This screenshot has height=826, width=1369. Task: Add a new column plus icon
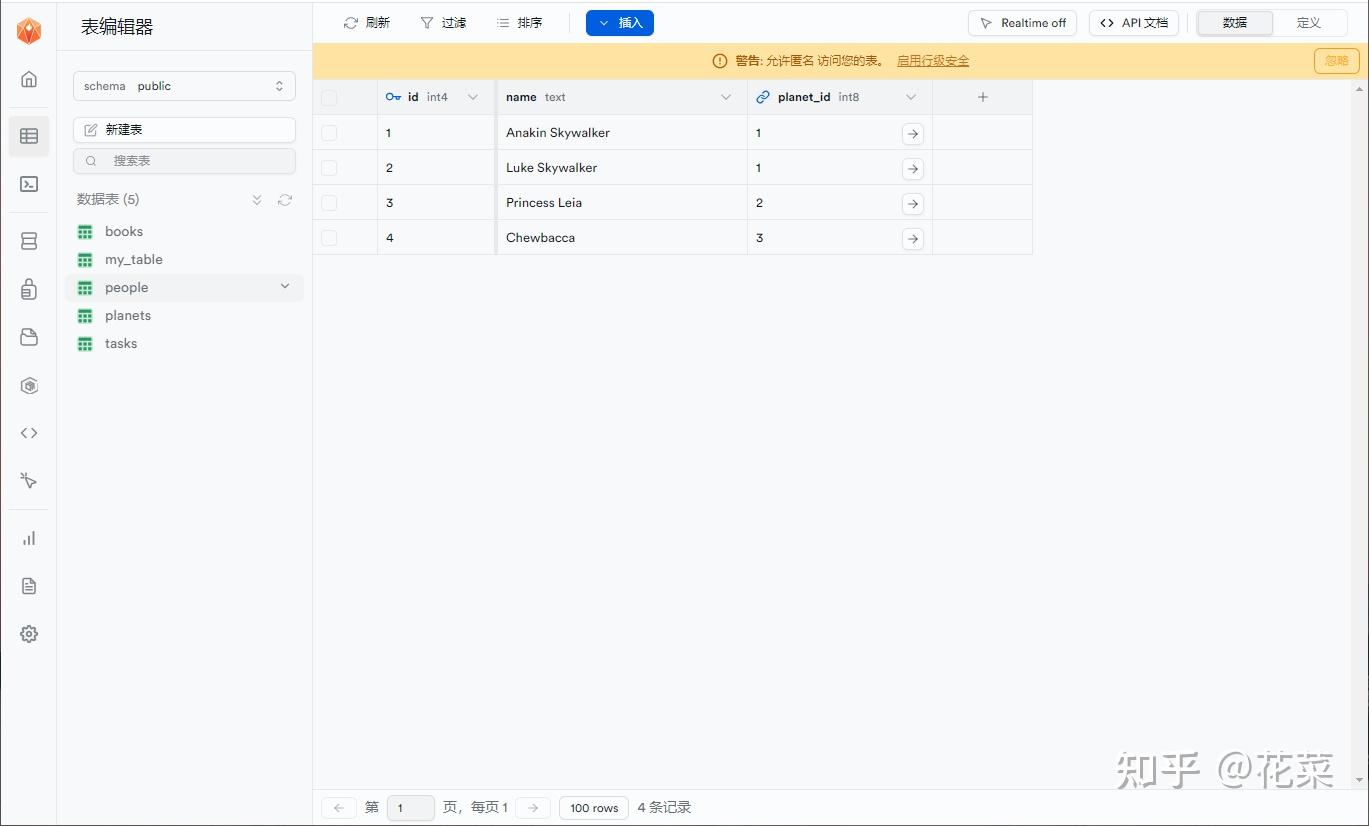[982, 97]
